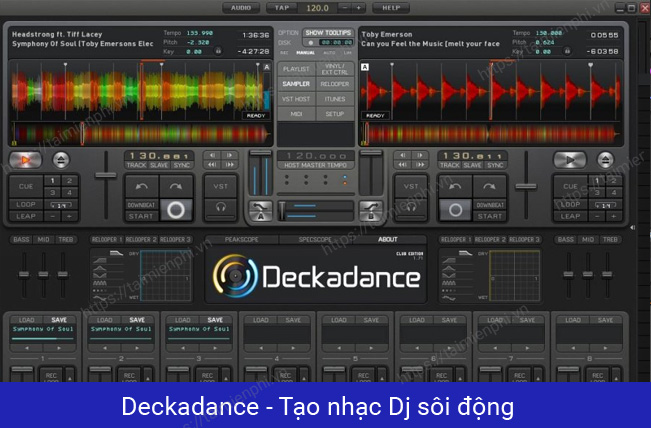Increase master tempo with plus button

358,8
